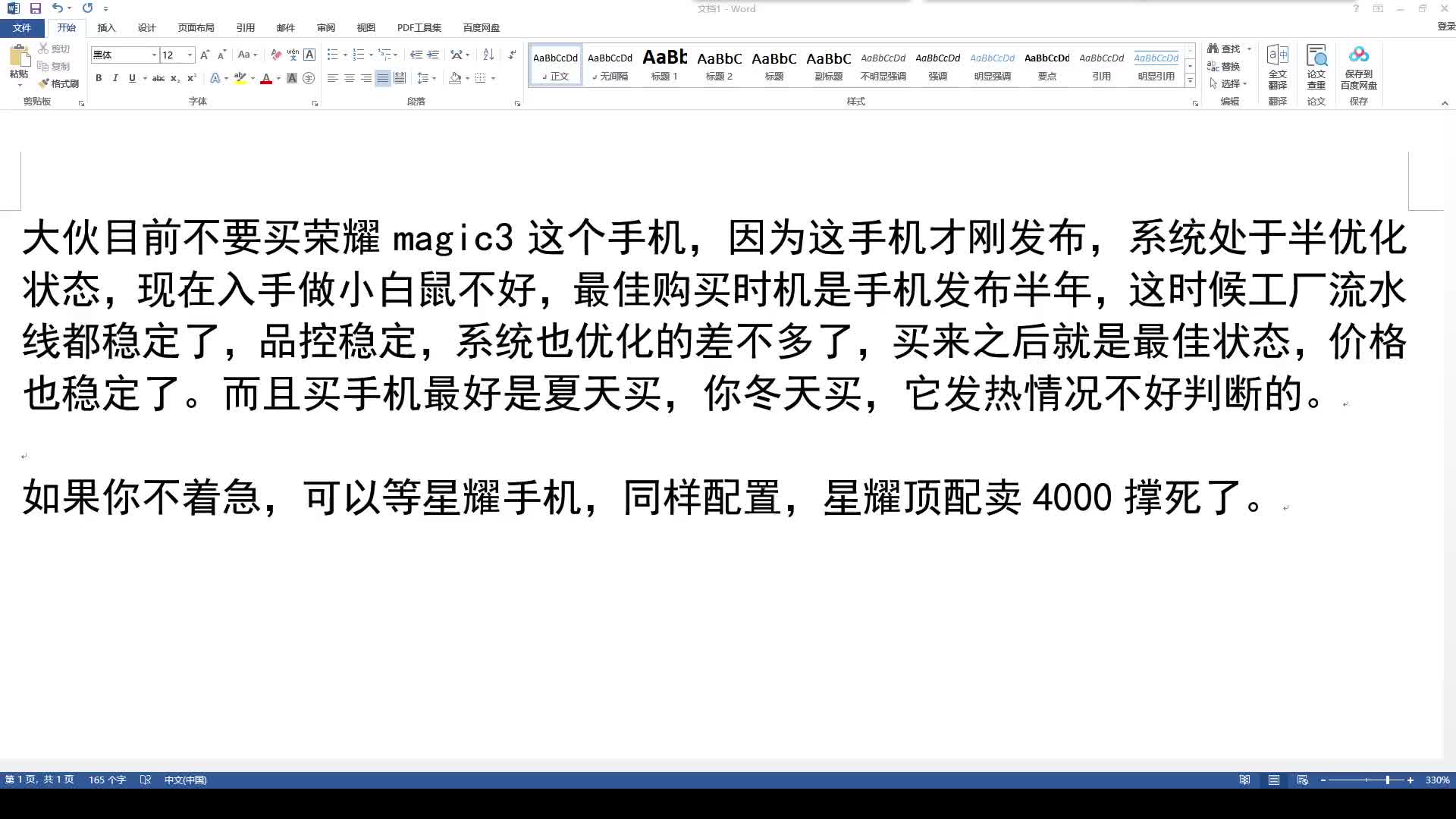Increase paragraph indent
The height and width of the screenshot is (819, 1456).
coord(433,55)
